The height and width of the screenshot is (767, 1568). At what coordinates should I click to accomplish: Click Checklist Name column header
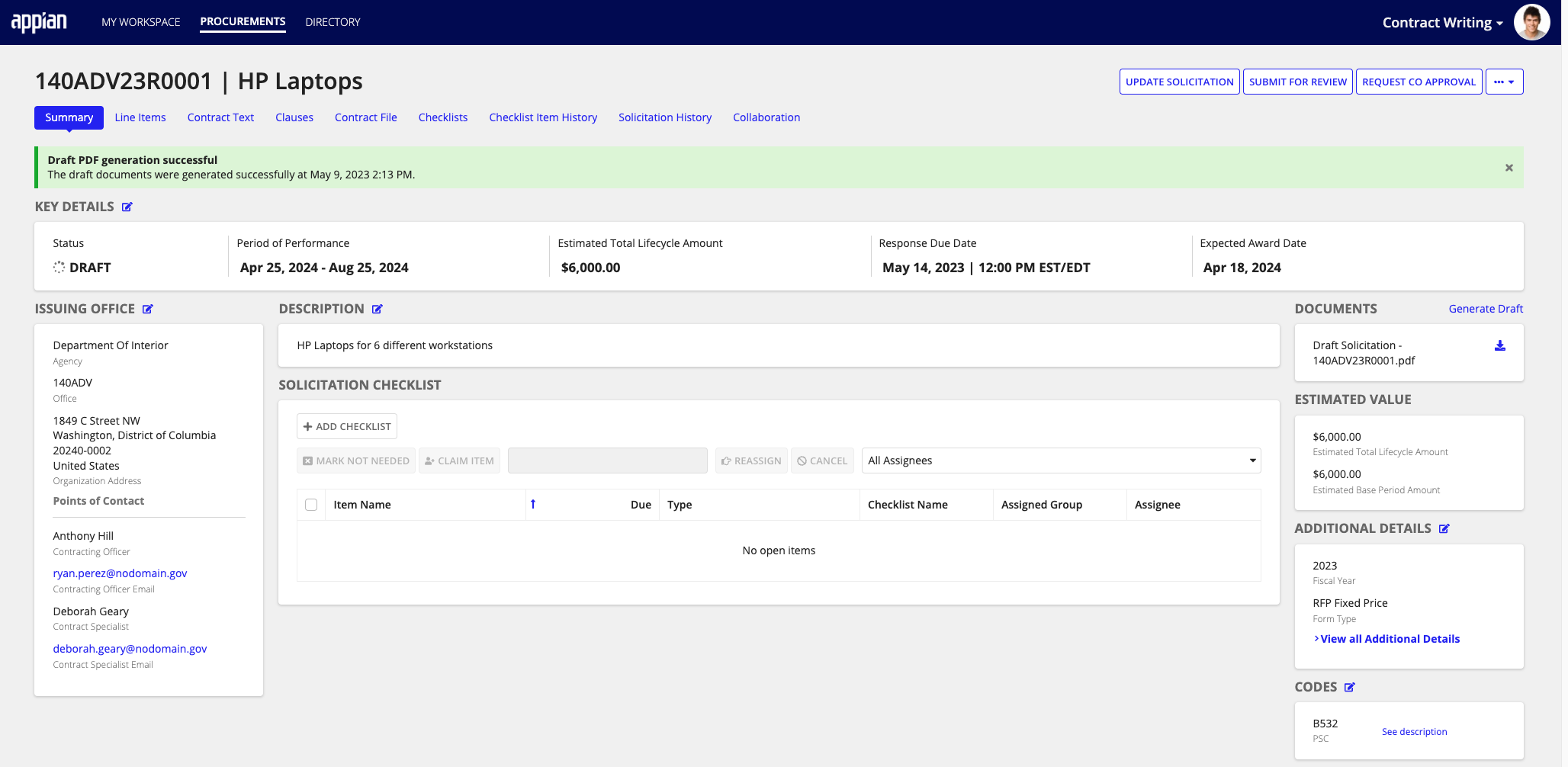tap(908, 505)
